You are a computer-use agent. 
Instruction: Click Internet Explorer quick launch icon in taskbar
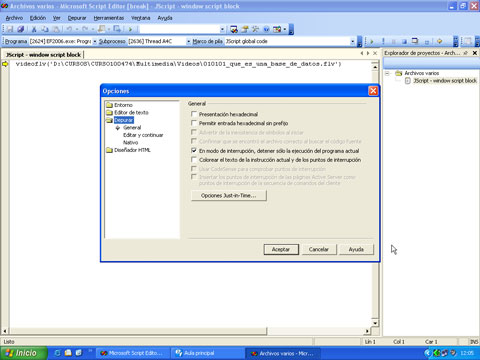point(57,353)
